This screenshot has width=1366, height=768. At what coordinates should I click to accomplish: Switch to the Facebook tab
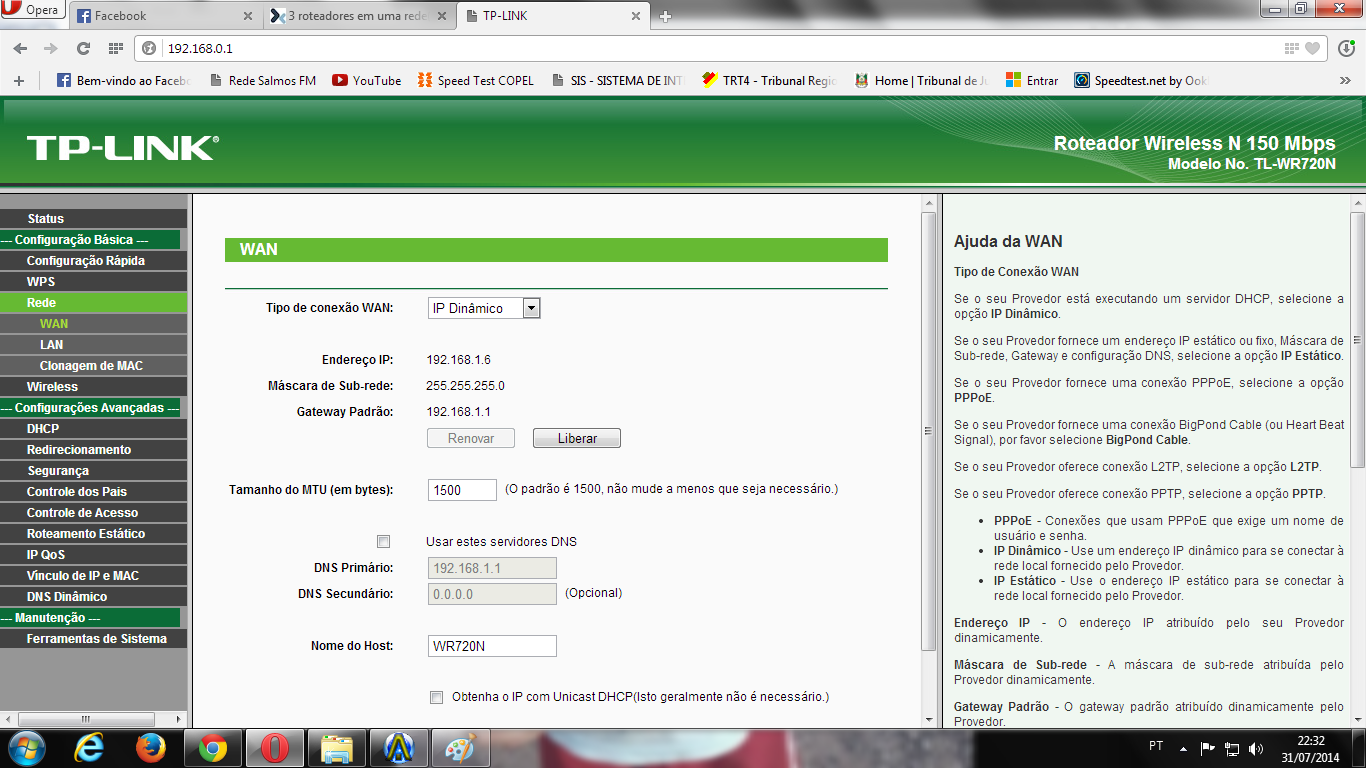pyautogui.click(x=165, y=16)
